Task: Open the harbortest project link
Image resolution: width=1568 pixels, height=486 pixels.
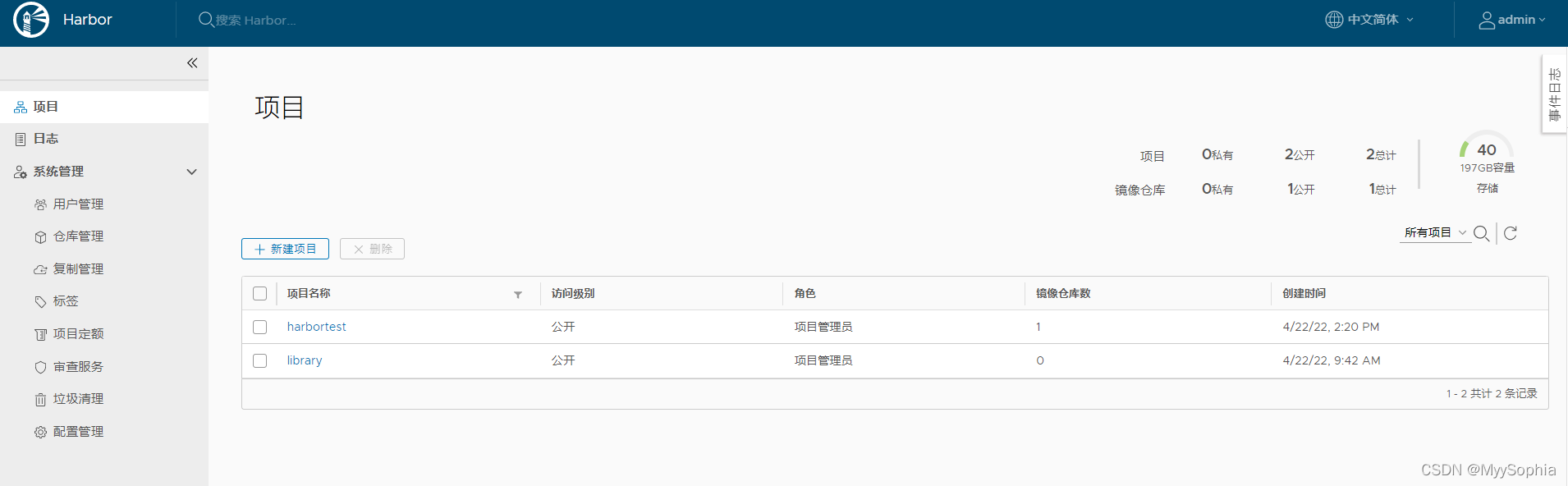Action: point(316,327)
